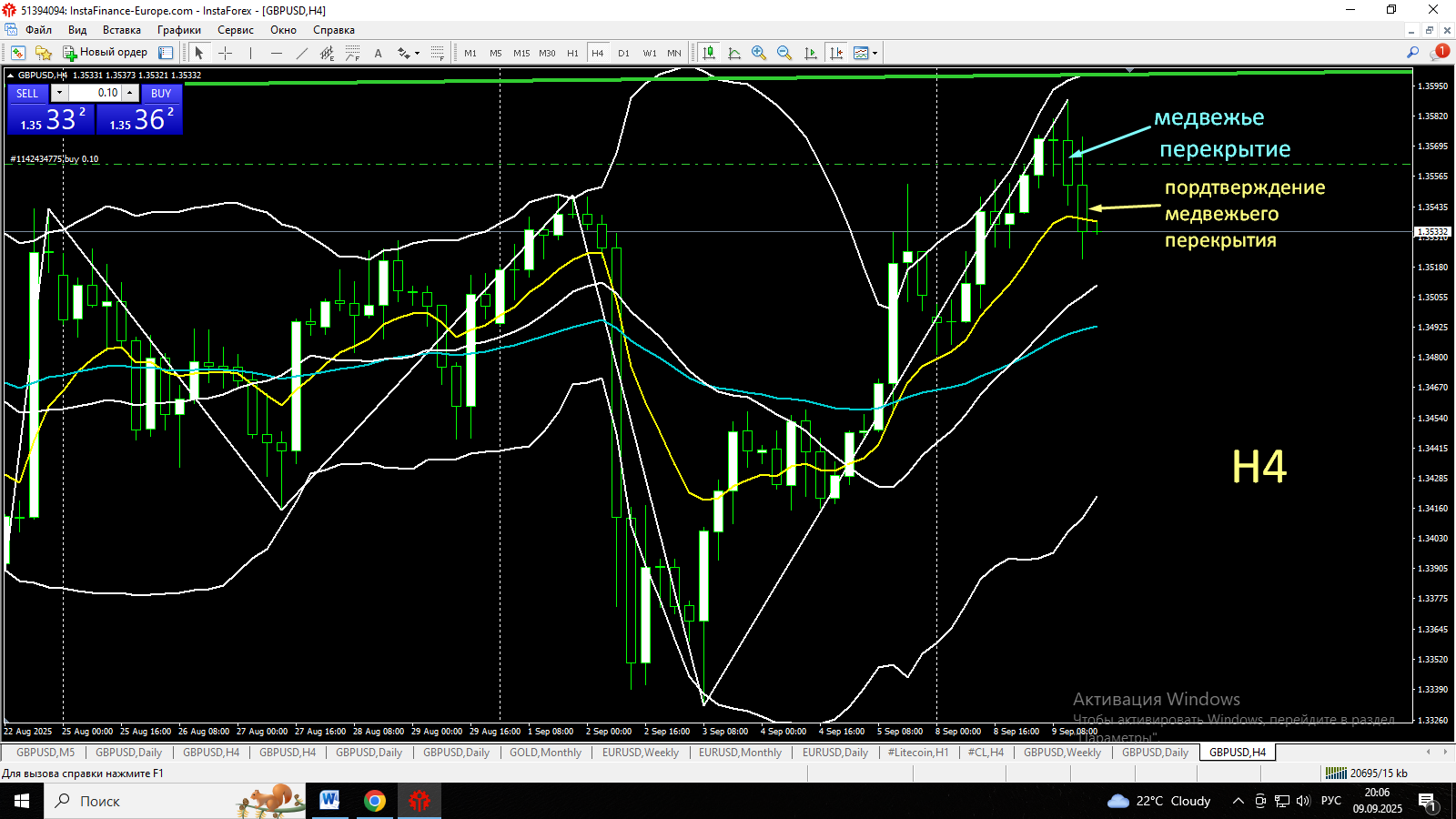Select the crosshair tool
Image resolution: width=1456 pixels, height=819 pixels.
(225, 53)
